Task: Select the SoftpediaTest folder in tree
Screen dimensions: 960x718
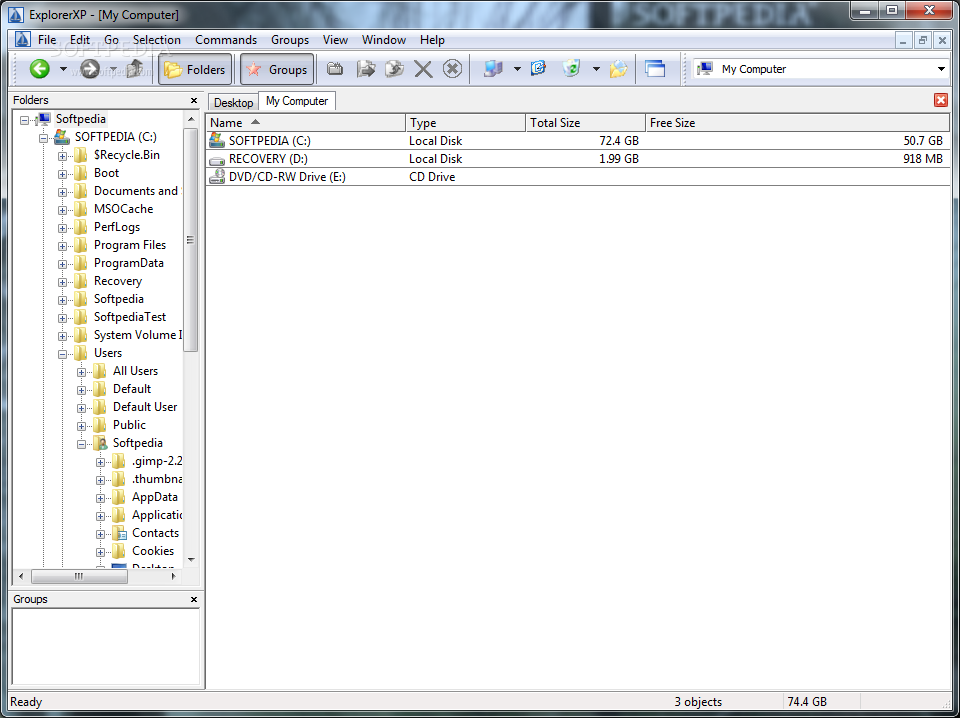Action: coord(130,317)
